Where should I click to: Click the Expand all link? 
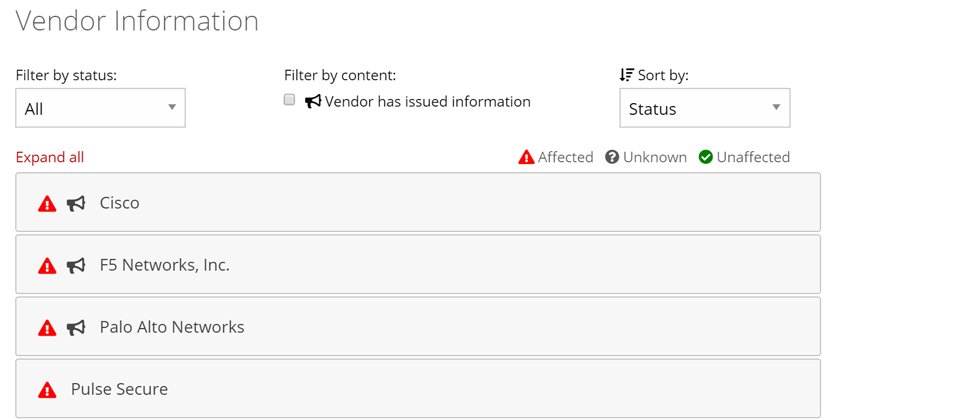point(50,157)
